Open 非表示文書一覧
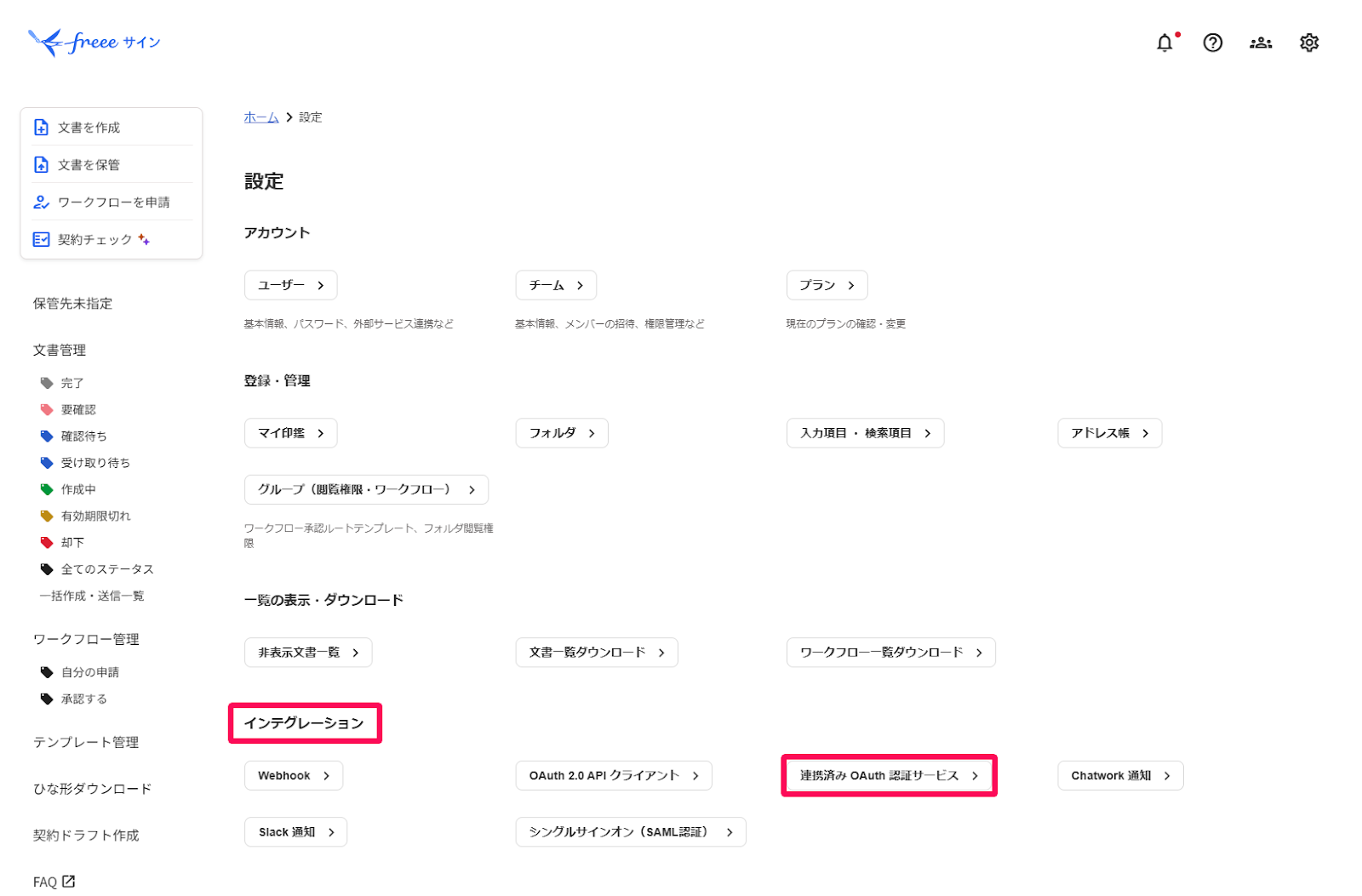1362x896 pixels. click(308, 653)
